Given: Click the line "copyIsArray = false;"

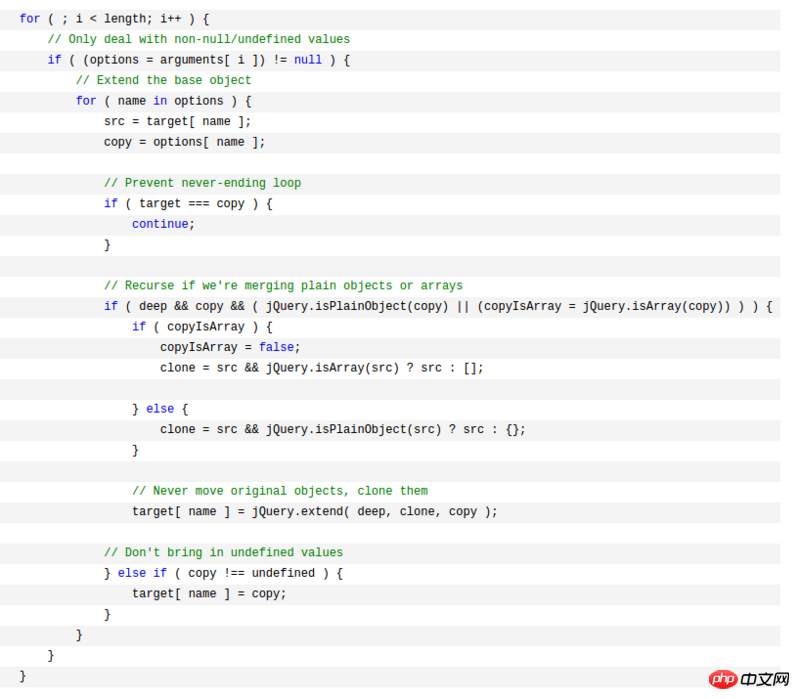Looking at the screenshot, I should point(230,347).
